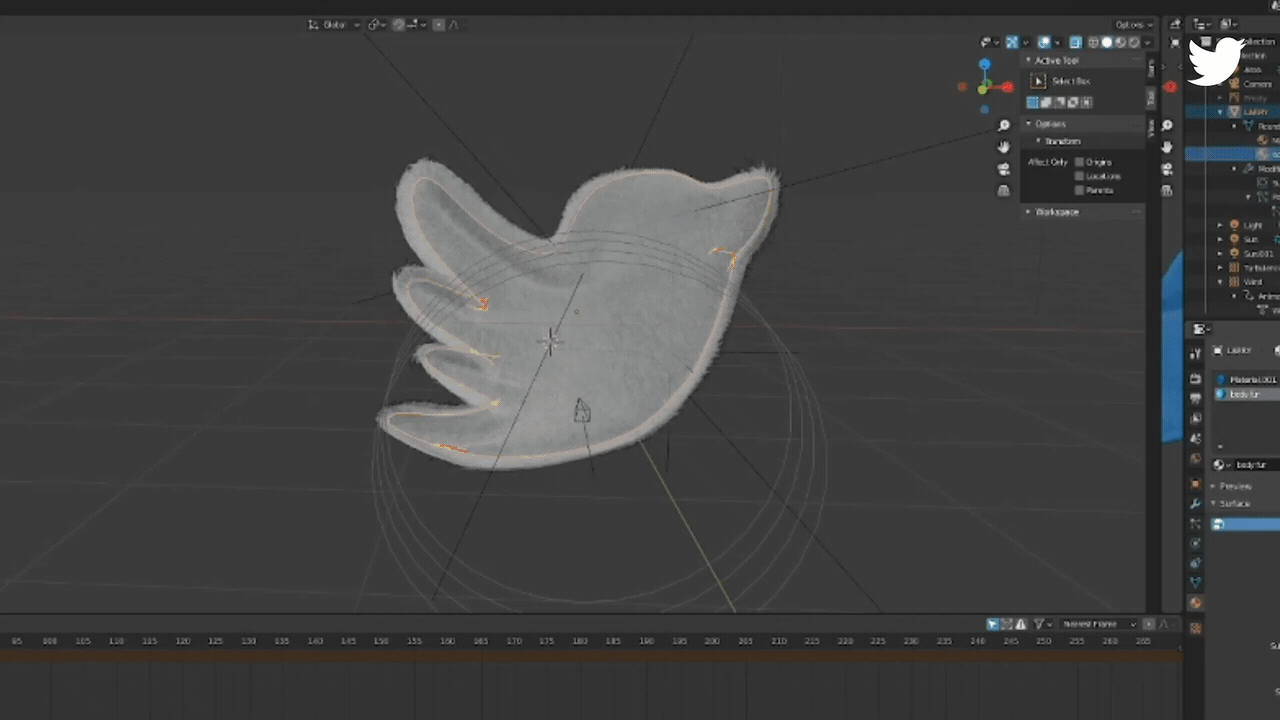
Task: Toggle viewport overlays display
Action: click(x=1044, y=42)
